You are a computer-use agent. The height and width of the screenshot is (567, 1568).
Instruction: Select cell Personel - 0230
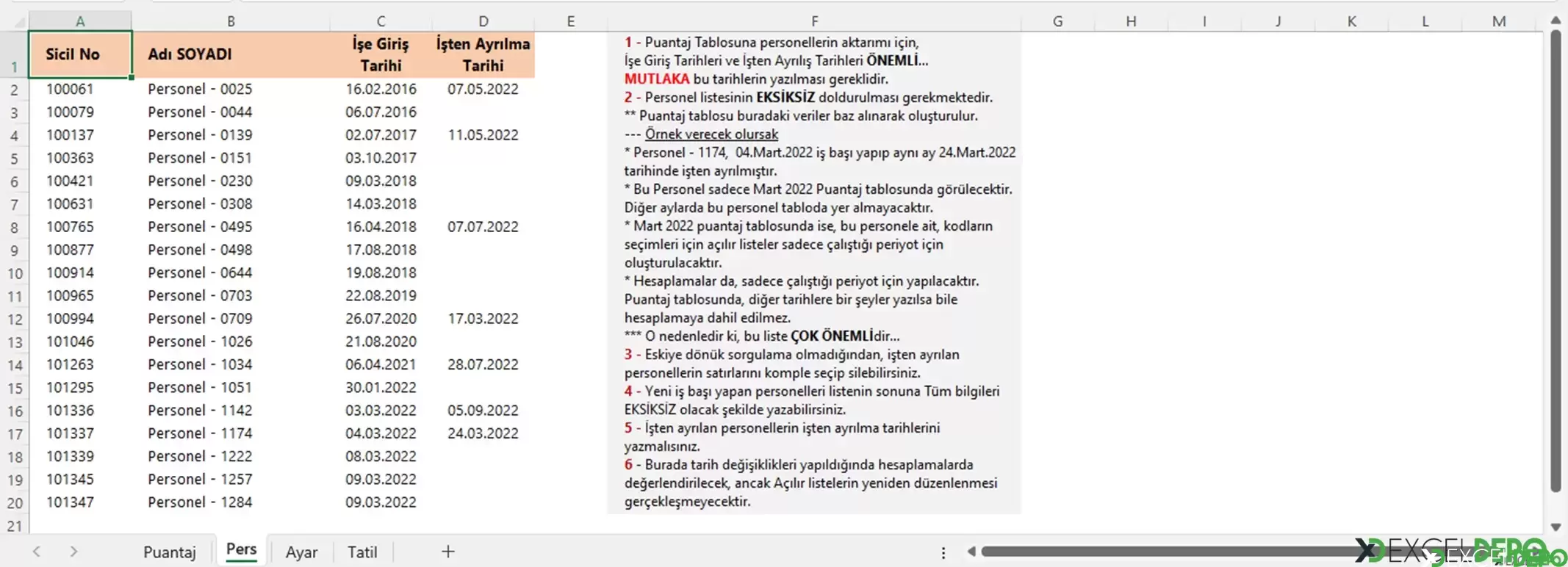tap(231, 181)
